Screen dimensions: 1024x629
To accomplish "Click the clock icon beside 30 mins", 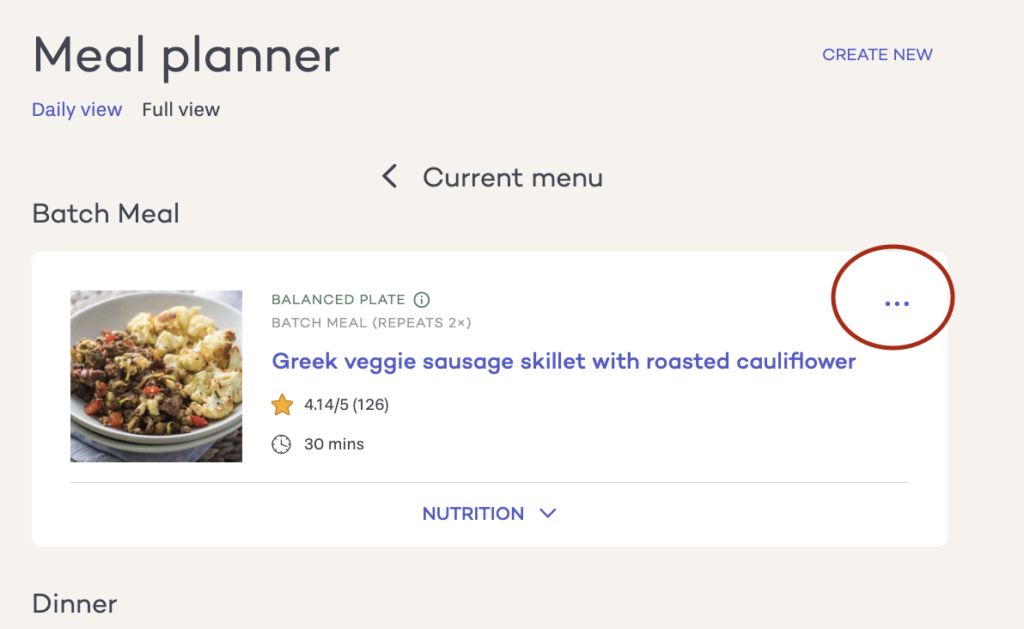I will click(x=281, y=444).
